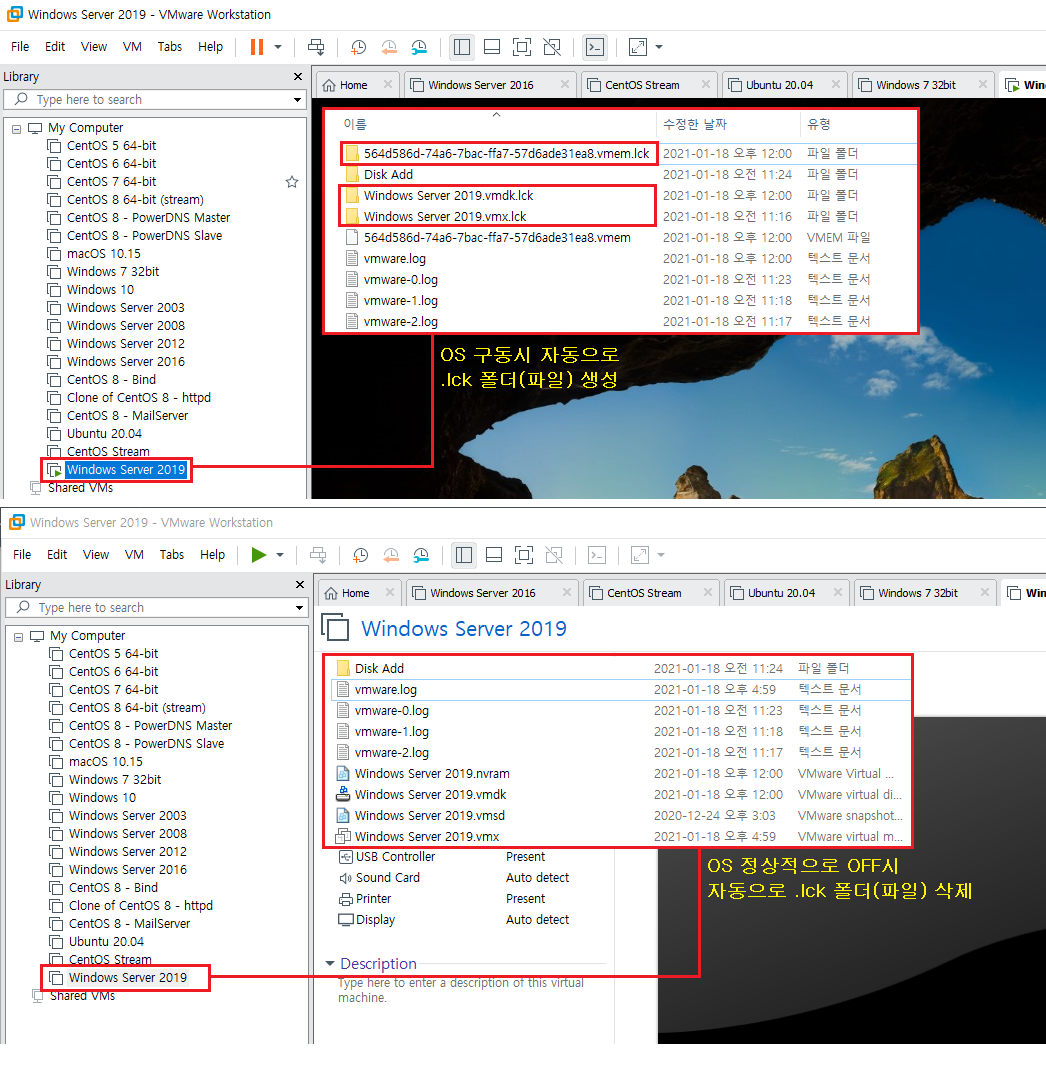The width and height of the screenshot is (1046, 1077).
Task: Click stretch guest icon in top toolbar
Action: (638, 47)
